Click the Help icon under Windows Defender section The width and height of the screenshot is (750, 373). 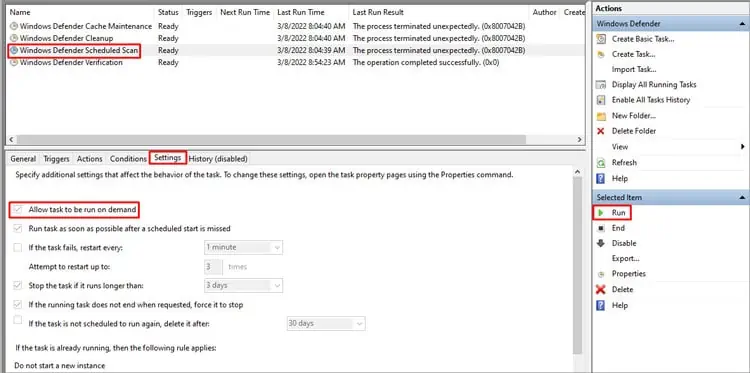point(601,178)
